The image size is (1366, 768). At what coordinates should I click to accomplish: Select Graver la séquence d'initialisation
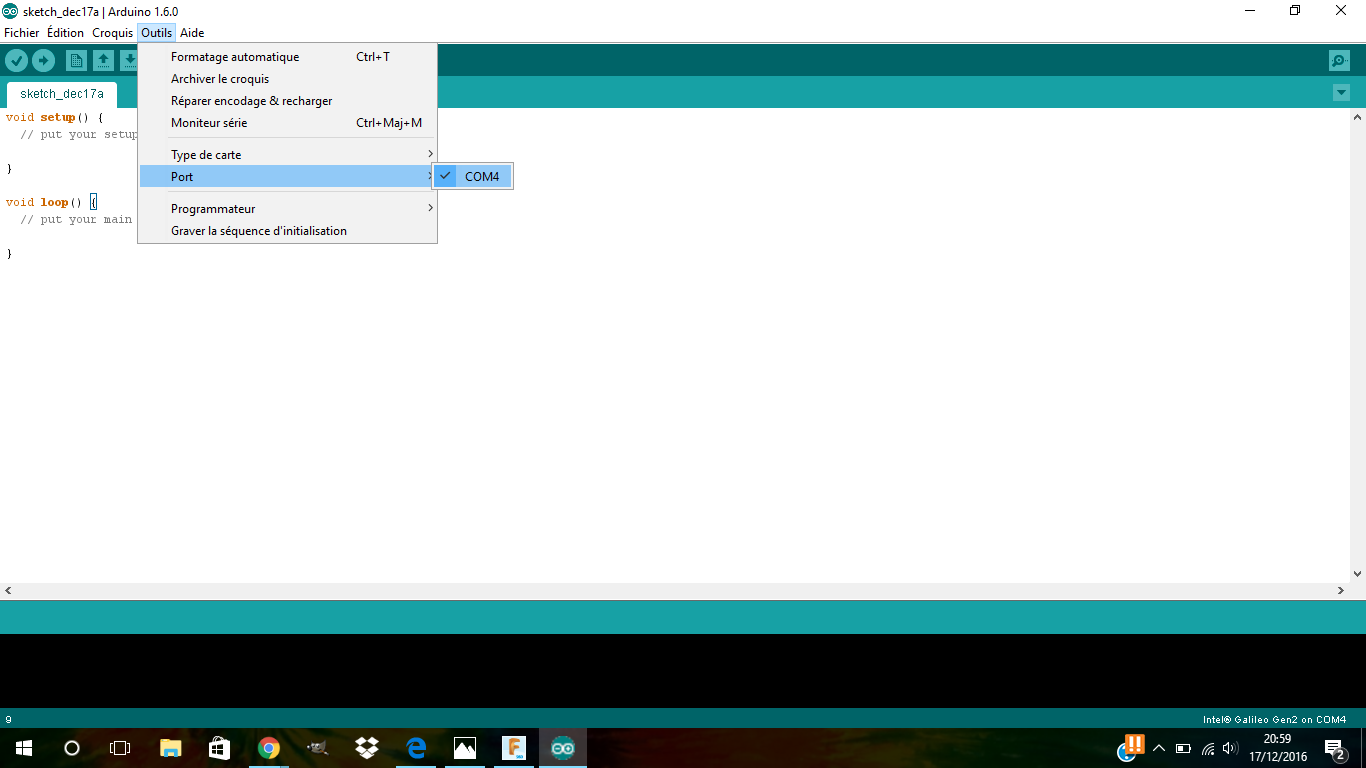[x=259, y=231]
